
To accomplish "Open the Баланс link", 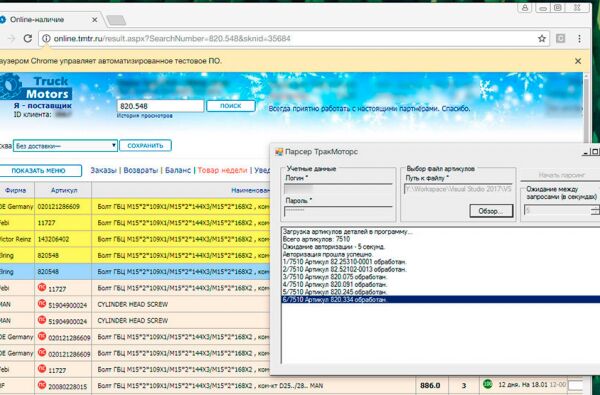I will (178, 170).
